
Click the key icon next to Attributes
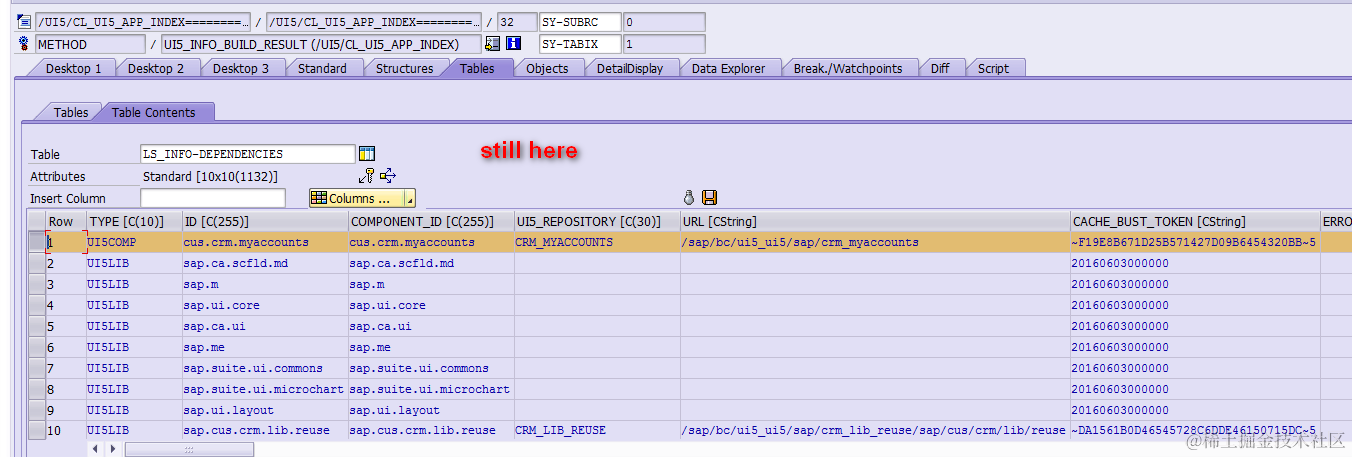coord(367,176)
